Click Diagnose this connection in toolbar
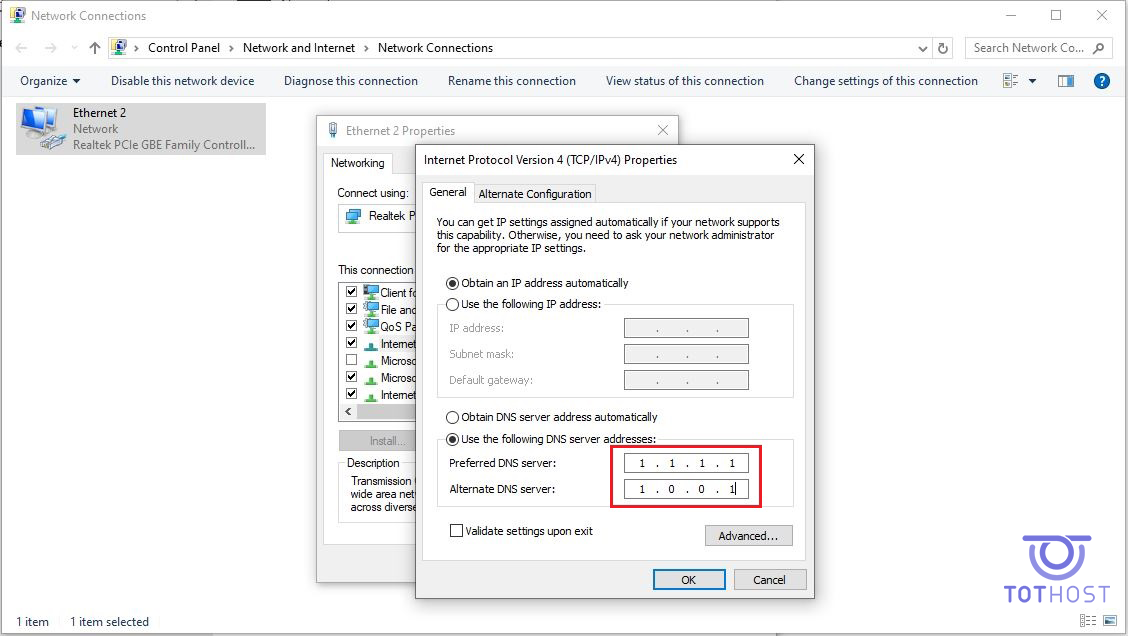 [x=351, y=81]
